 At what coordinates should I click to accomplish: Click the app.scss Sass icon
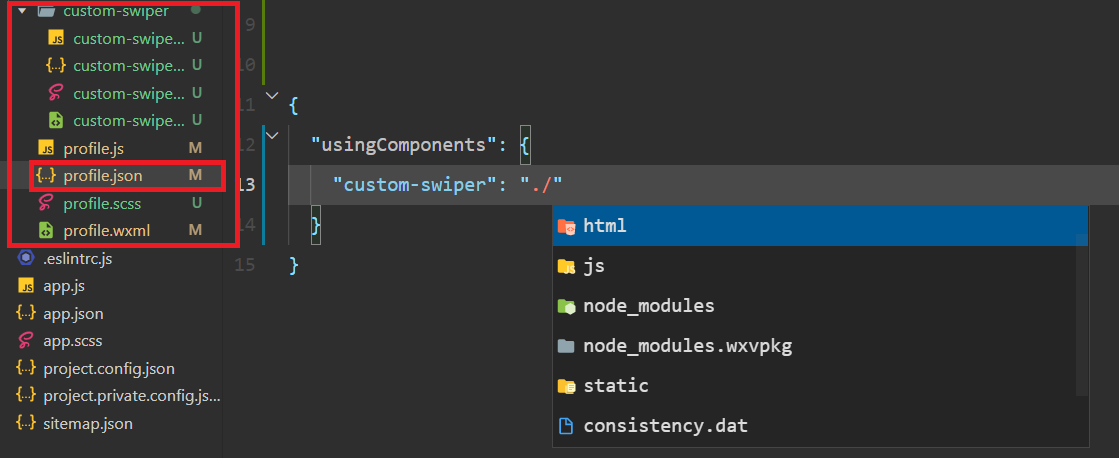tap(26, 340)
